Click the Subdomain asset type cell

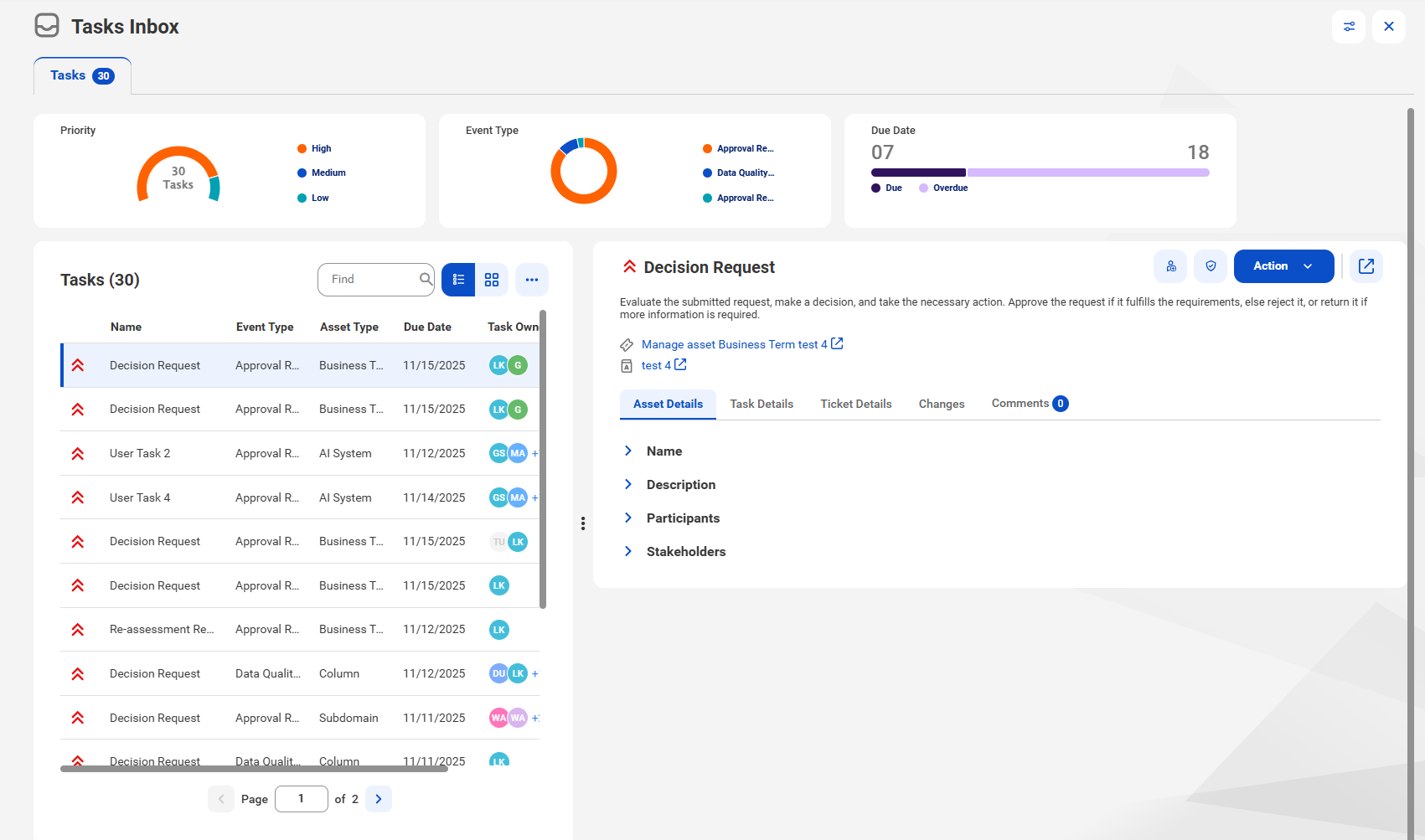tap(349, 718)
